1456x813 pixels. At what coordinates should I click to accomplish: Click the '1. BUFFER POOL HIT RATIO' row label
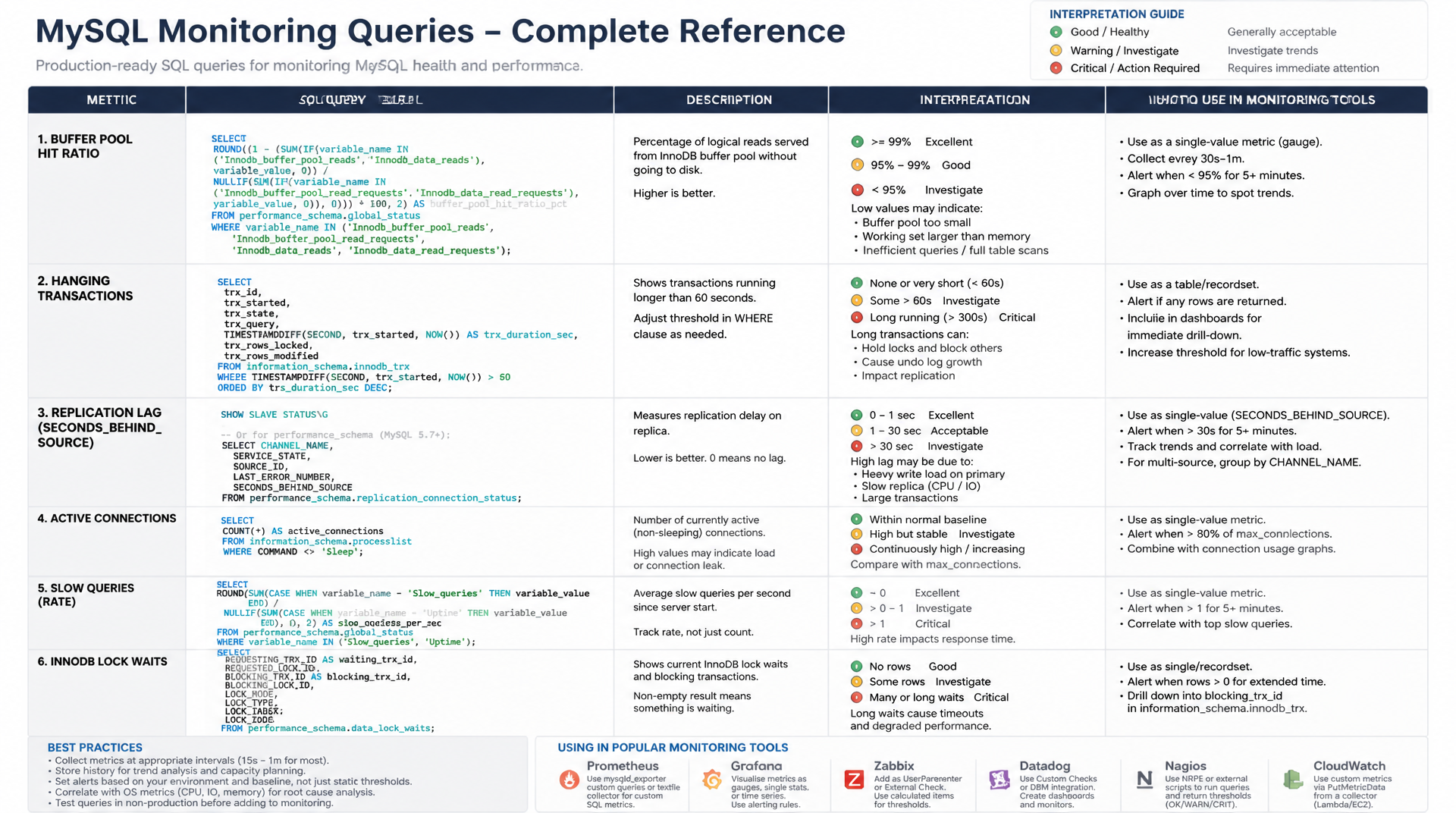click(85, 146)
